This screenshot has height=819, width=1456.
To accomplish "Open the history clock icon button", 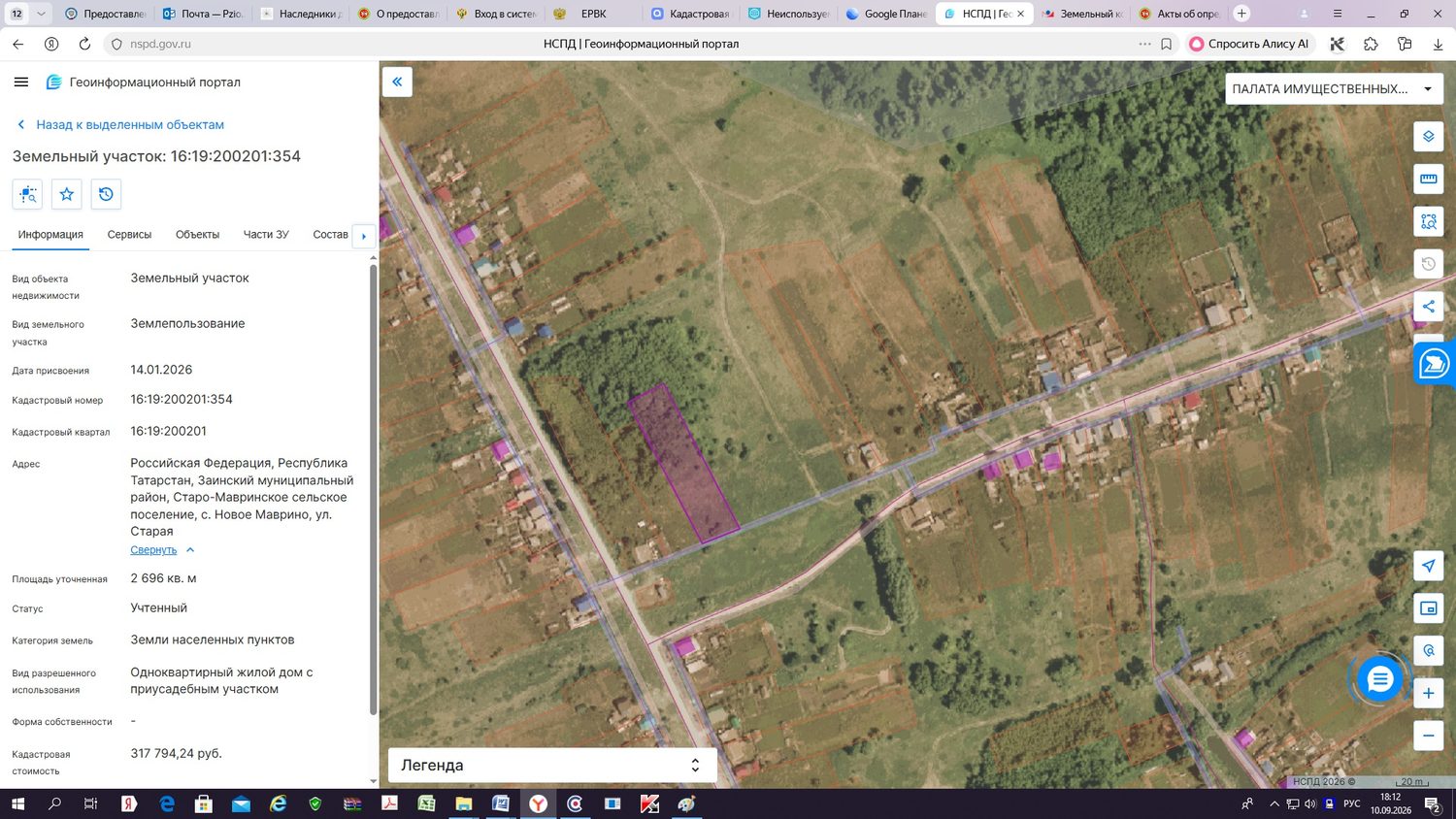I will click(106, 194).
